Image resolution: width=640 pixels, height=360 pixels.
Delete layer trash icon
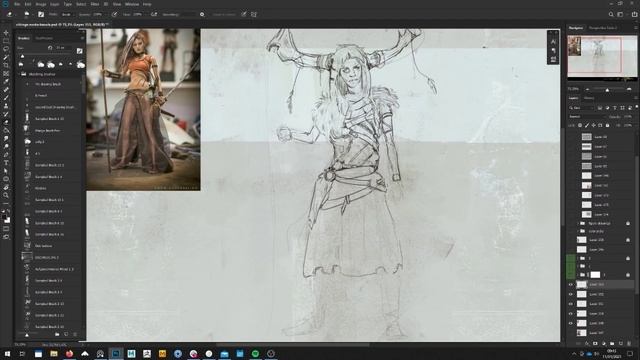coord(629,344)
